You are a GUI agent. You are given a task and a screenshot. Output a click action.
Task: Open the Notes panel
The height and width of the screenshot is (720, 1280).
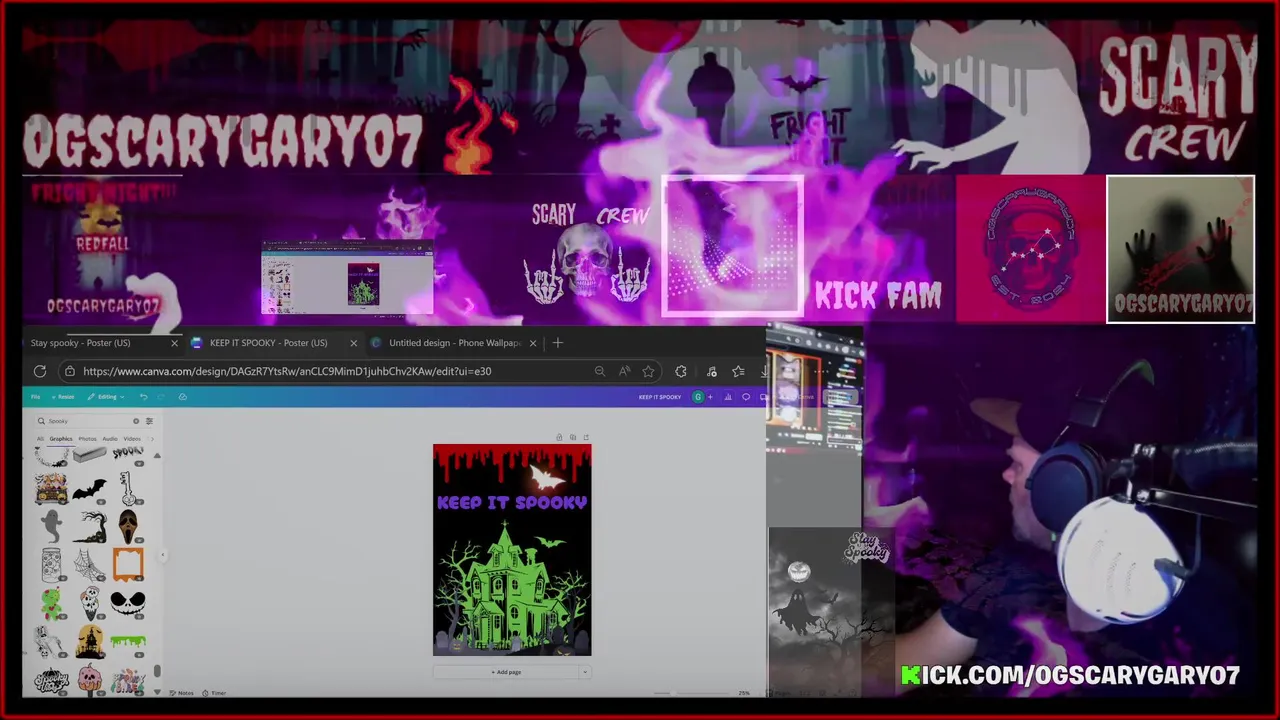(x=182, y=693)
